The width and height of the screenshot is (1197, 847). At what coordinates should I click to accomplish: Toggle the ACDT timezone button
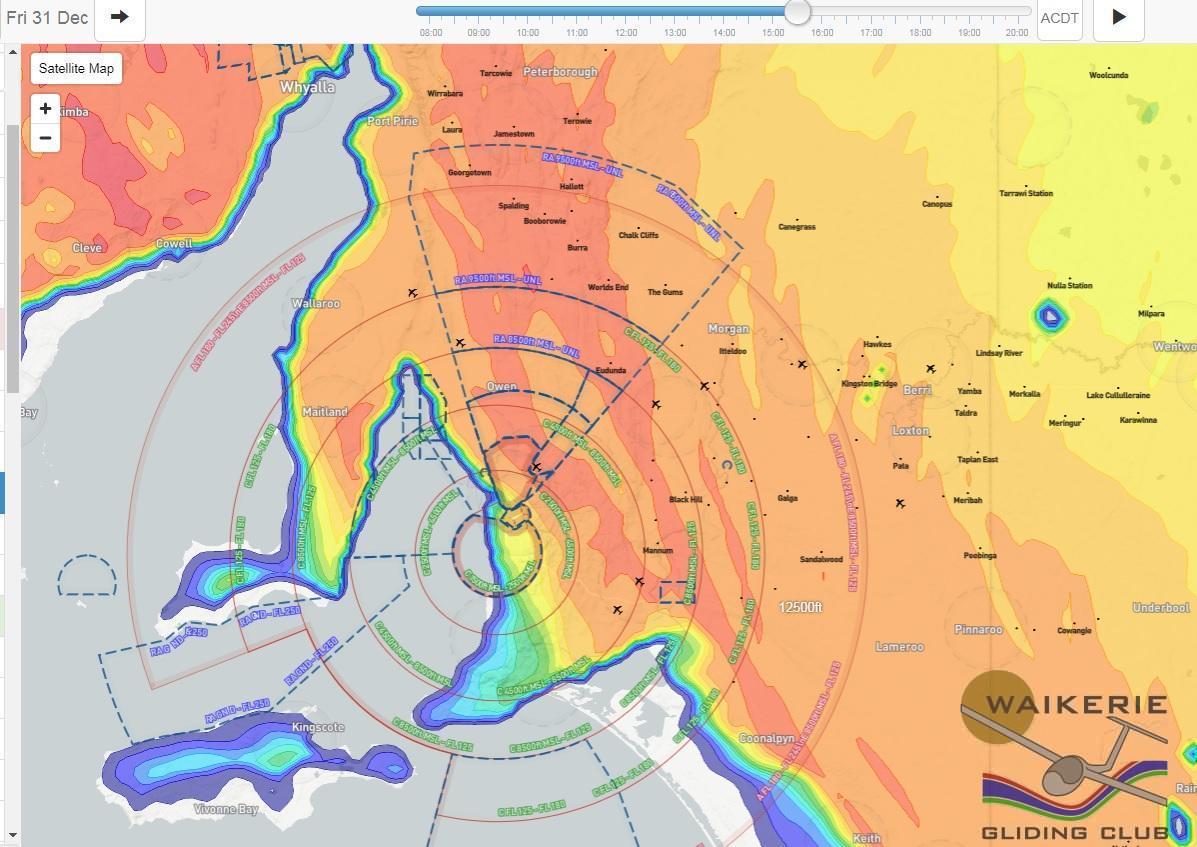(x=1059, y=18)
